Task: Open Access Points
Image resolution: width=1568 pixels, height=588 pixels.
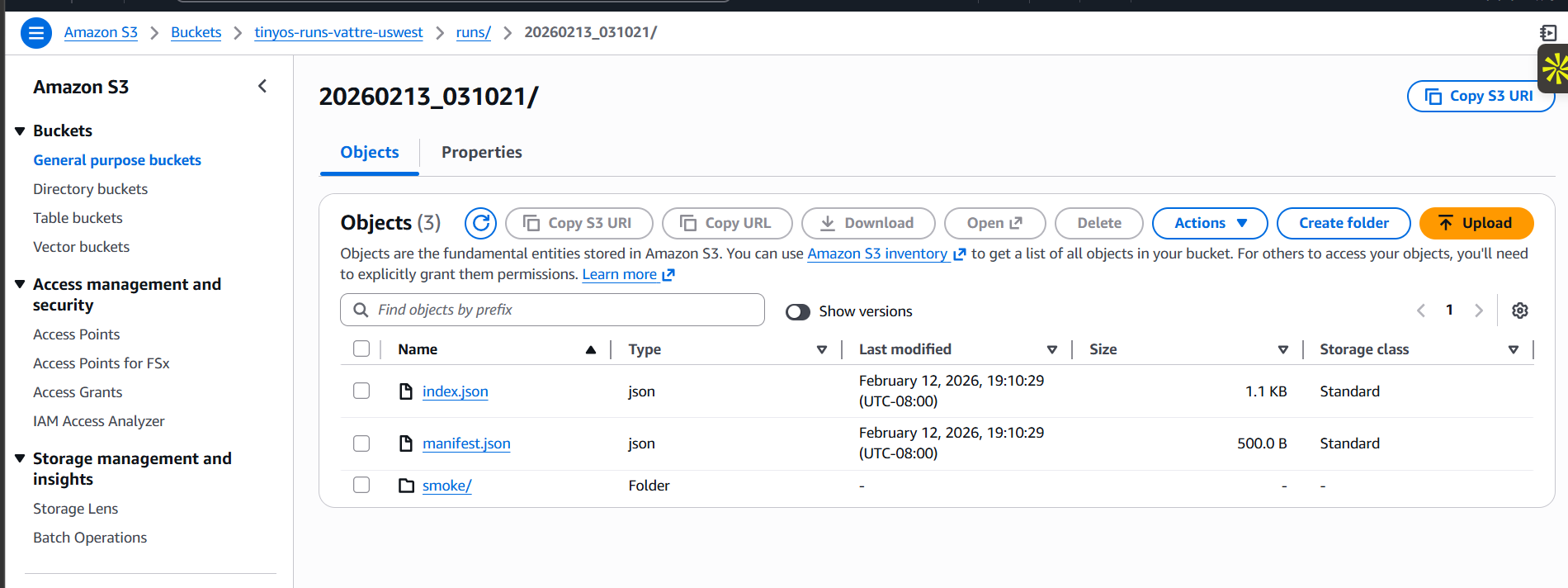Action: [77, 334]
